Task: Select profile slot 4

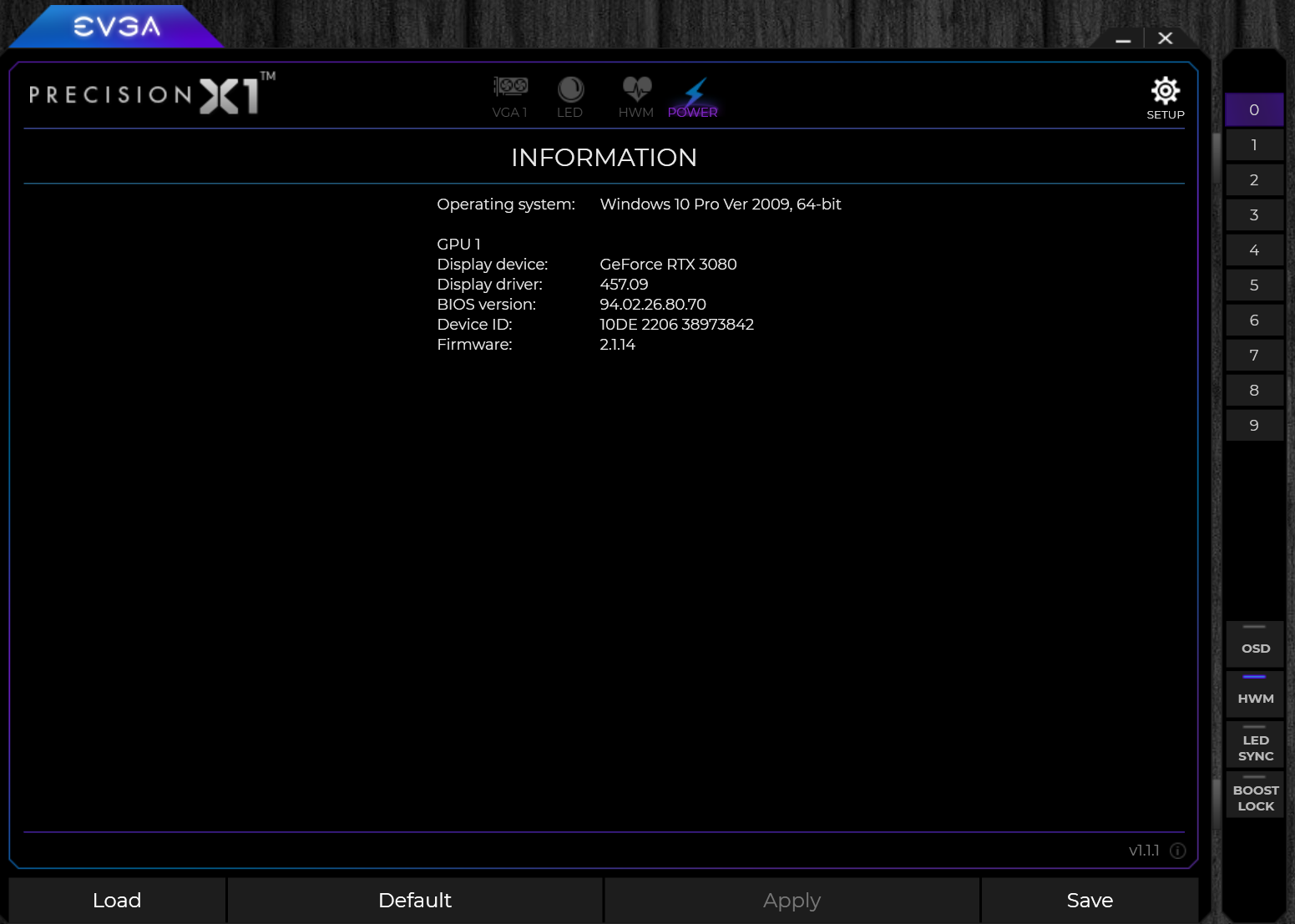Action: coord(1254,250)
